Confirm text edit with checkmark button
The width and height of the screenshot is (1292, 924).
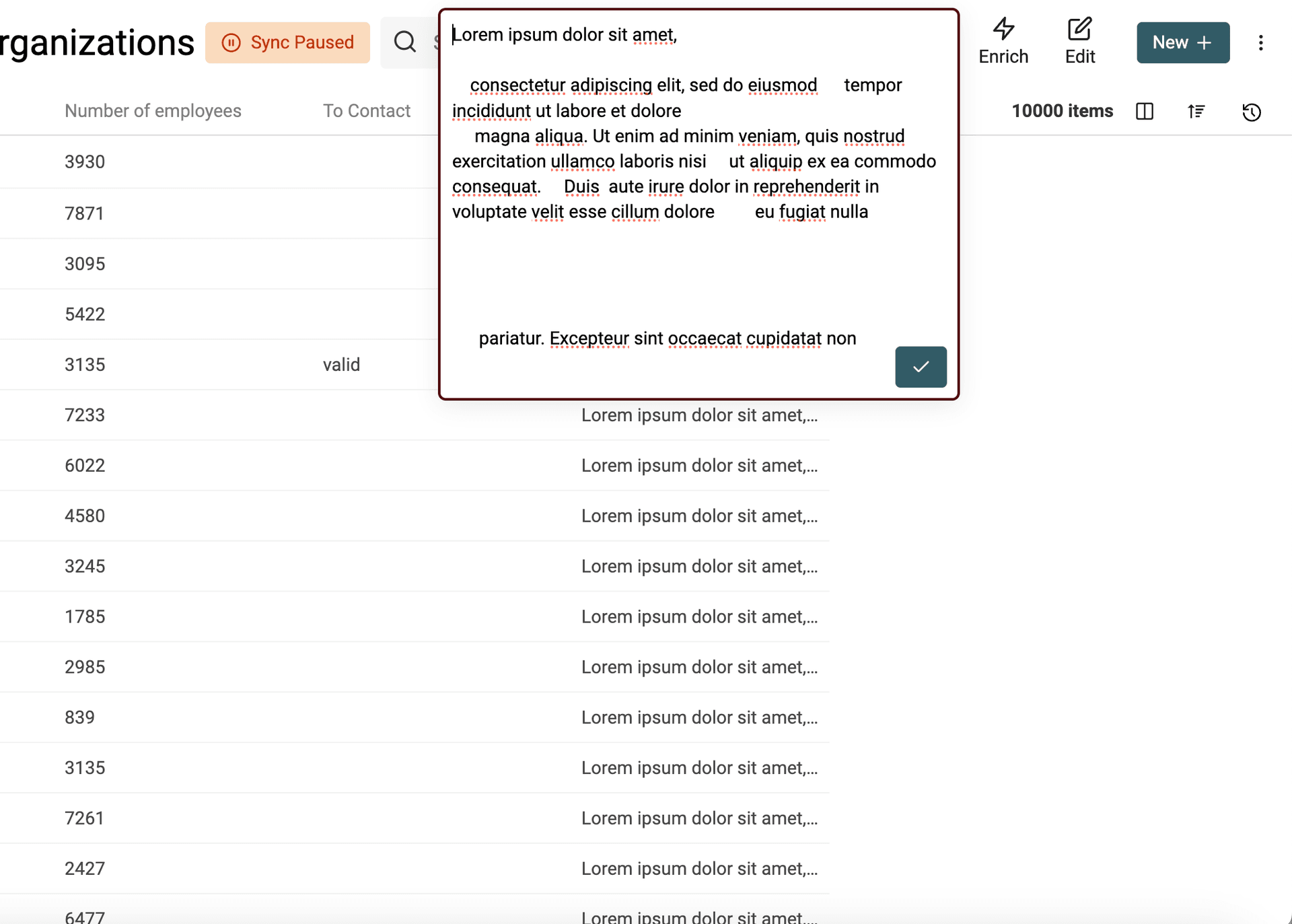point(920,367)
